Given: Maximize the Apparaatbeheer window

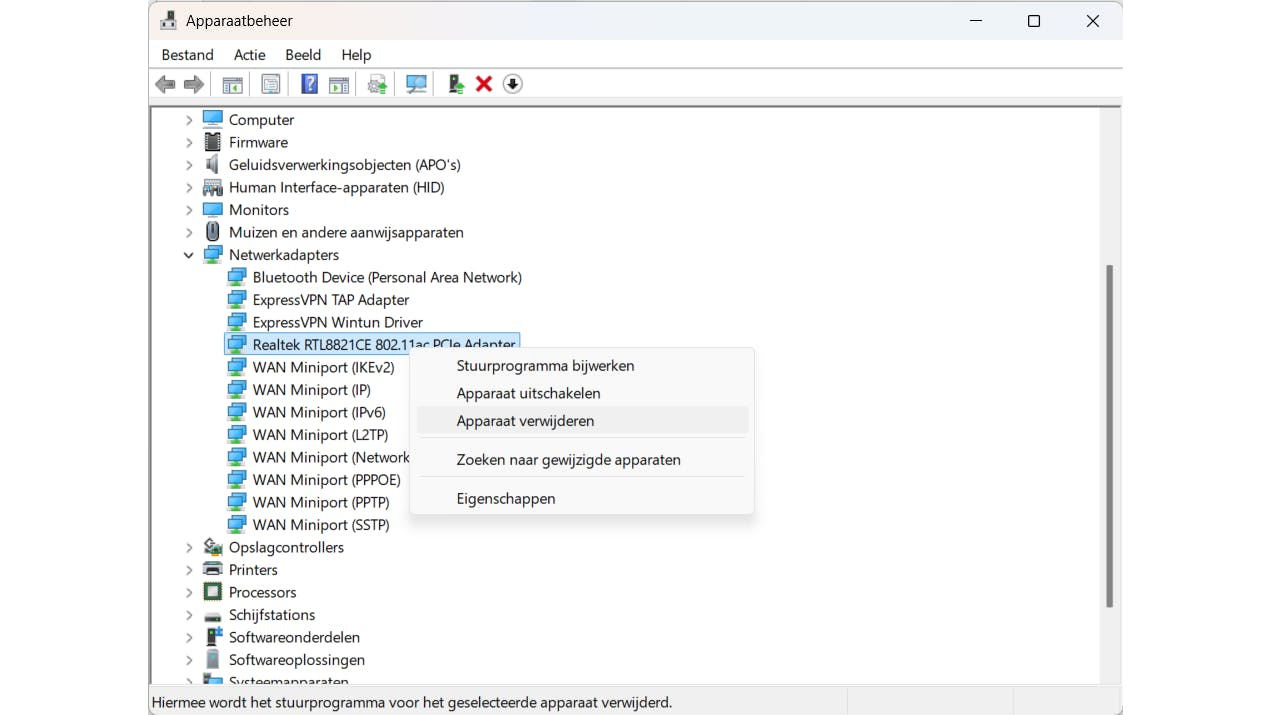Looking at the screenshot, I should tap(1034, 21).
